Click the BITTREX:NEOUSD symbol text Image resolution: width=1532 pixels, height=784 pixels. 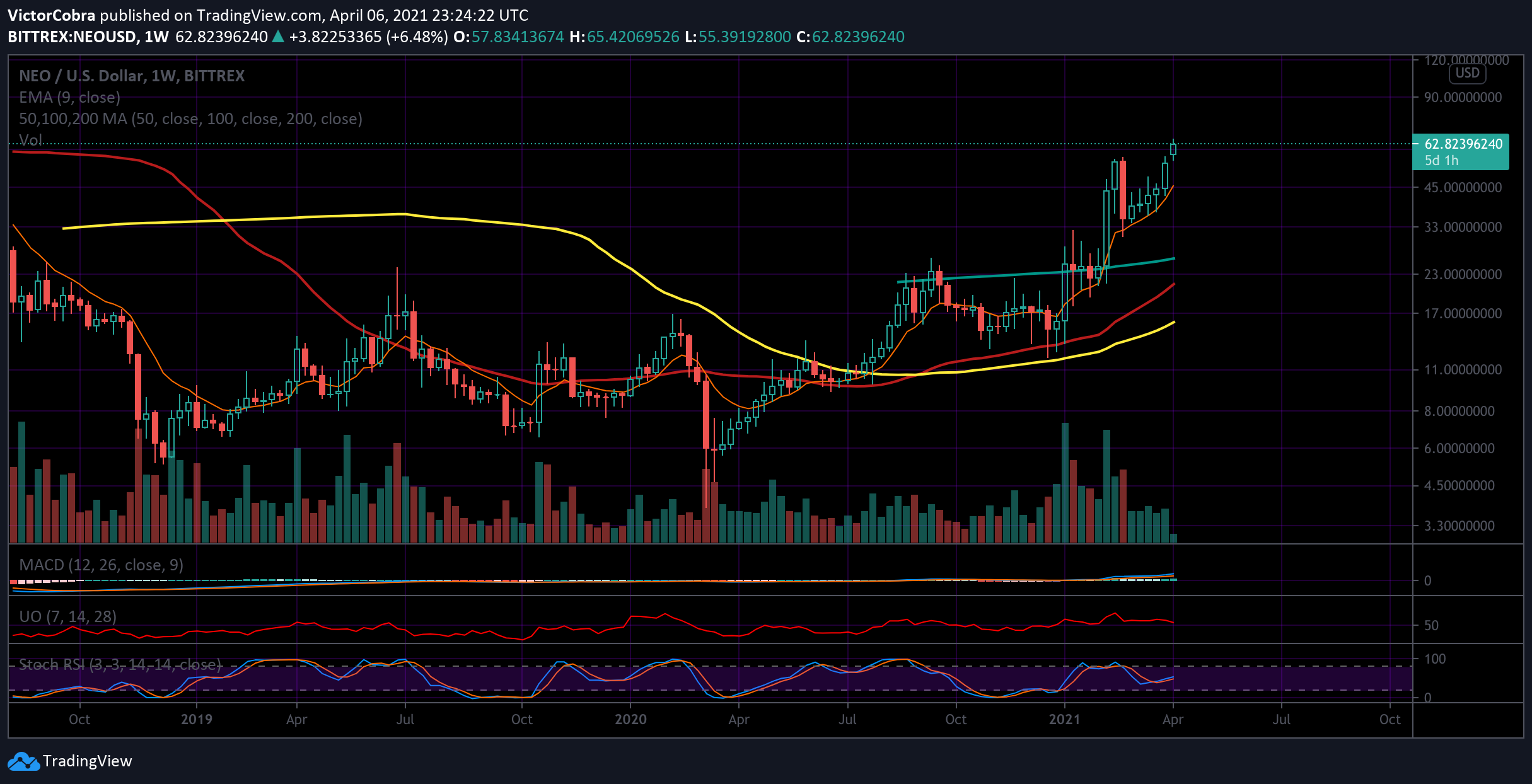(72, 37)
